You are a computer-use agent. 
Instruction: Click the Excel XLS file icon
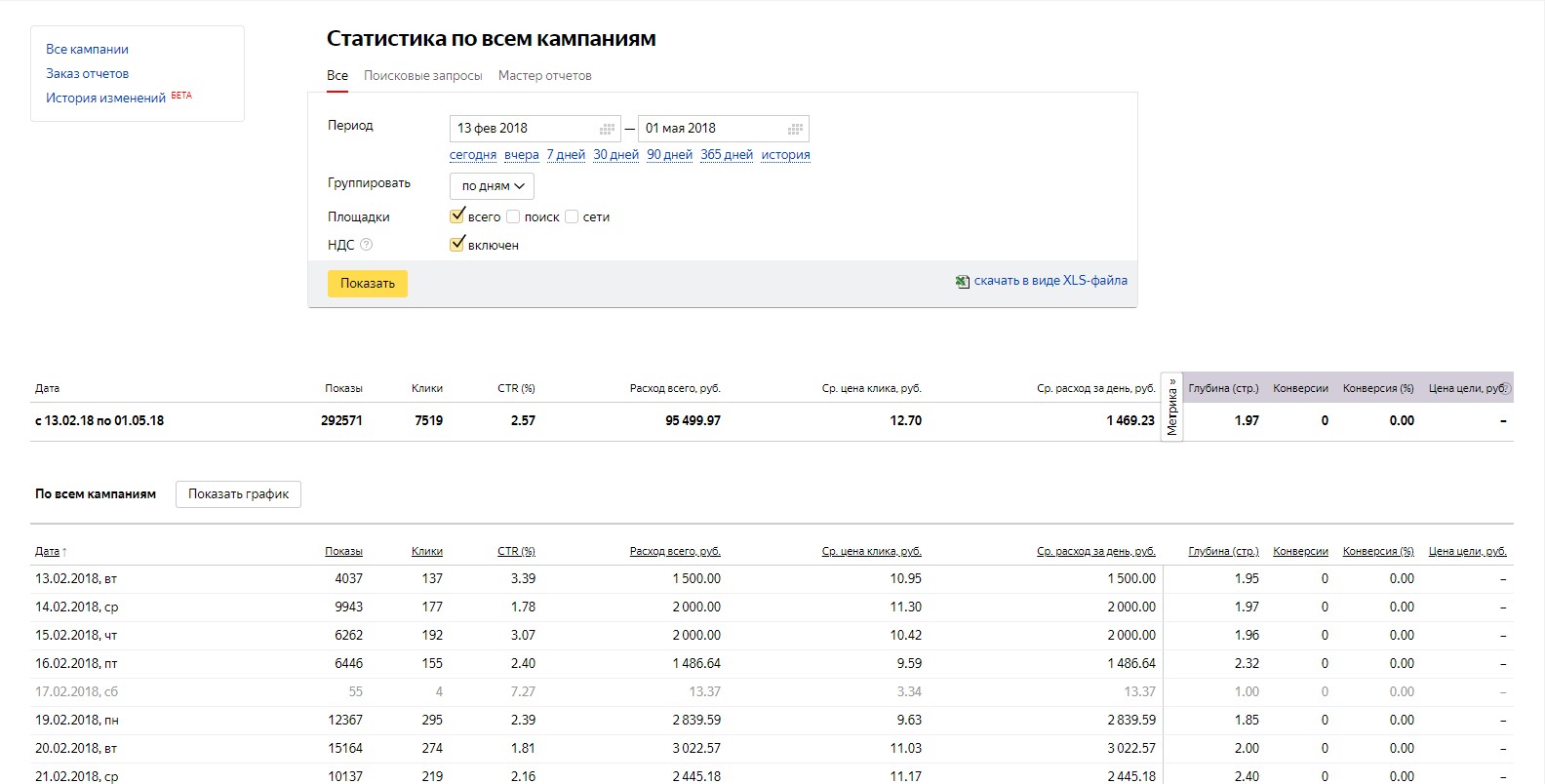tap(963, 281)
